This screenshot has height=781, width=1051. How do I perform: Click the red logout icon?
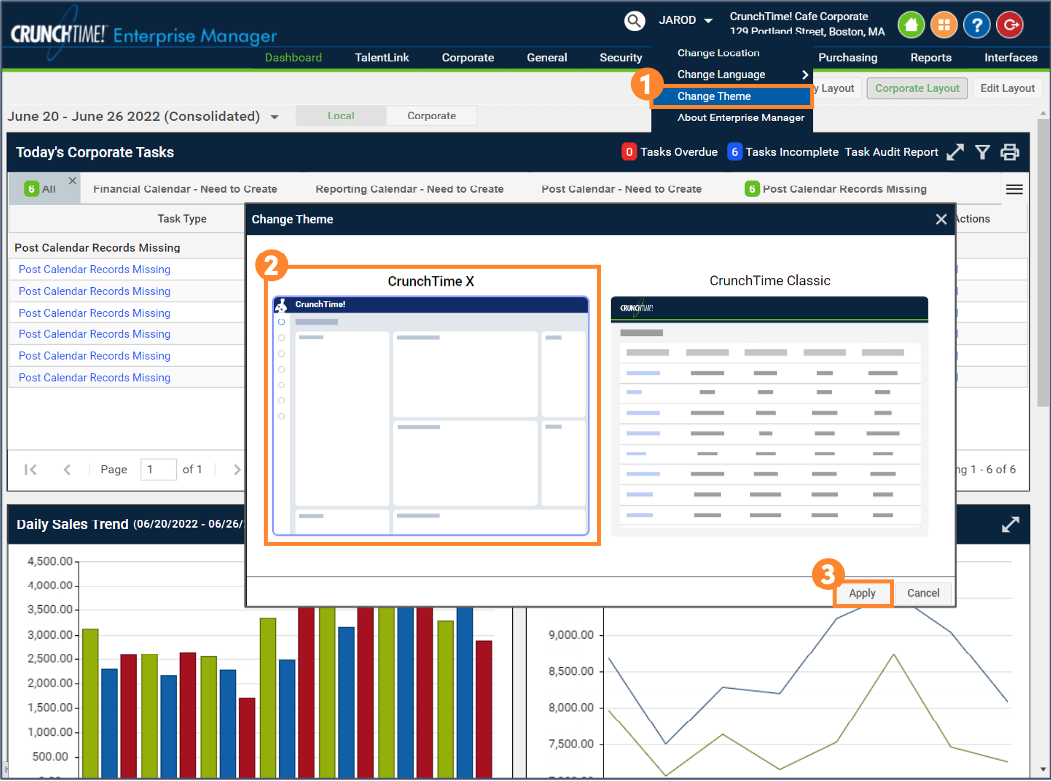coord(1011,25)
